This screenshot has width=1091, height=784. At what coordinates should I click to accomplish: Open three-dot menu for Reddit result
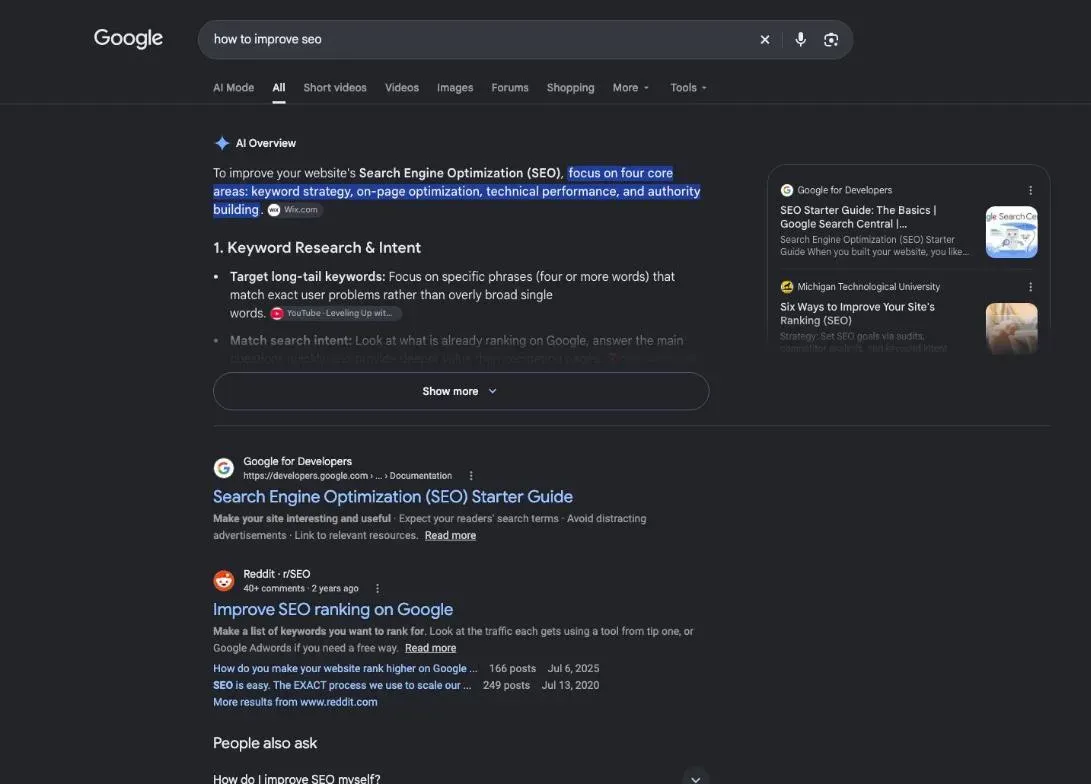tap(378, 589)
